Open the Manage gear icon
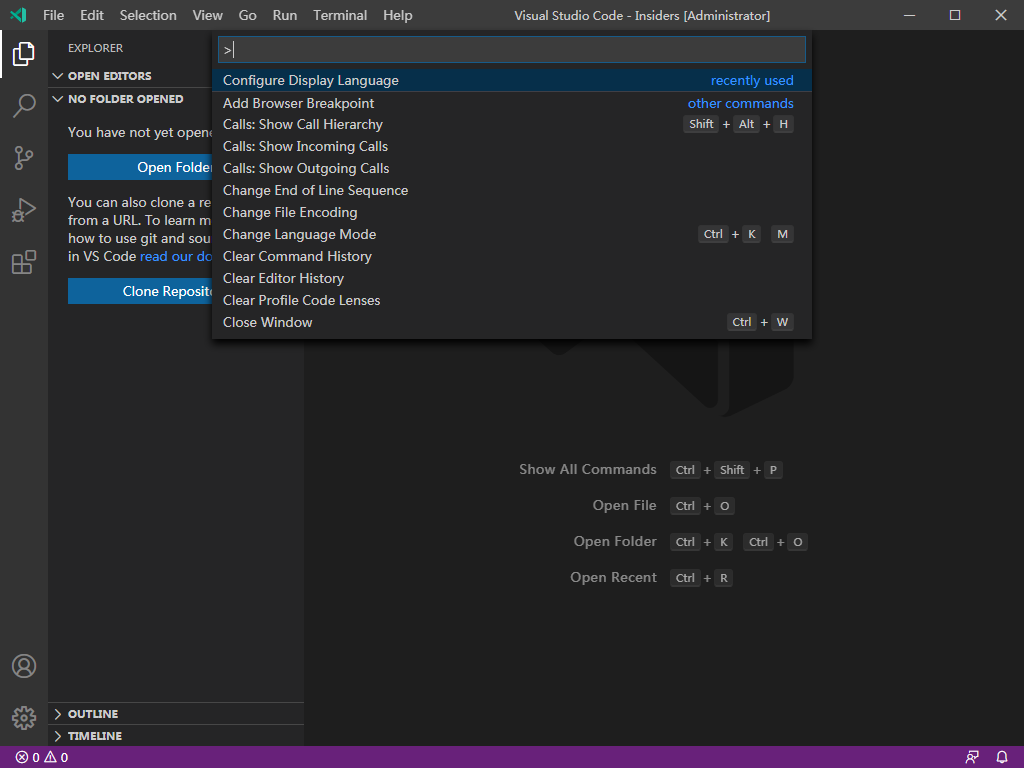 tap(24, 718)
